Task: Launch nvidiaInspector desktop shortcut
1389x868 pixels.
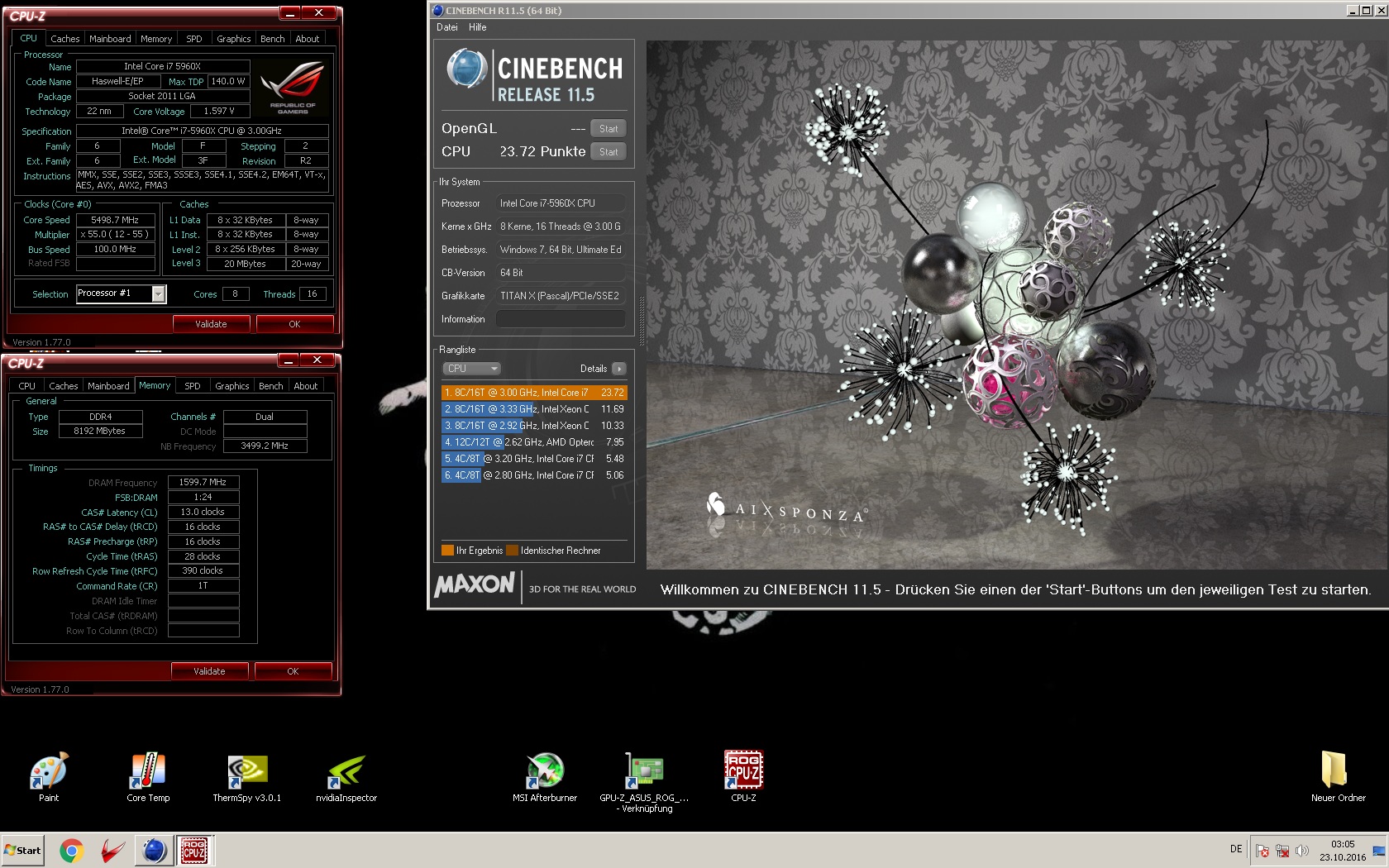Action: 346,777
